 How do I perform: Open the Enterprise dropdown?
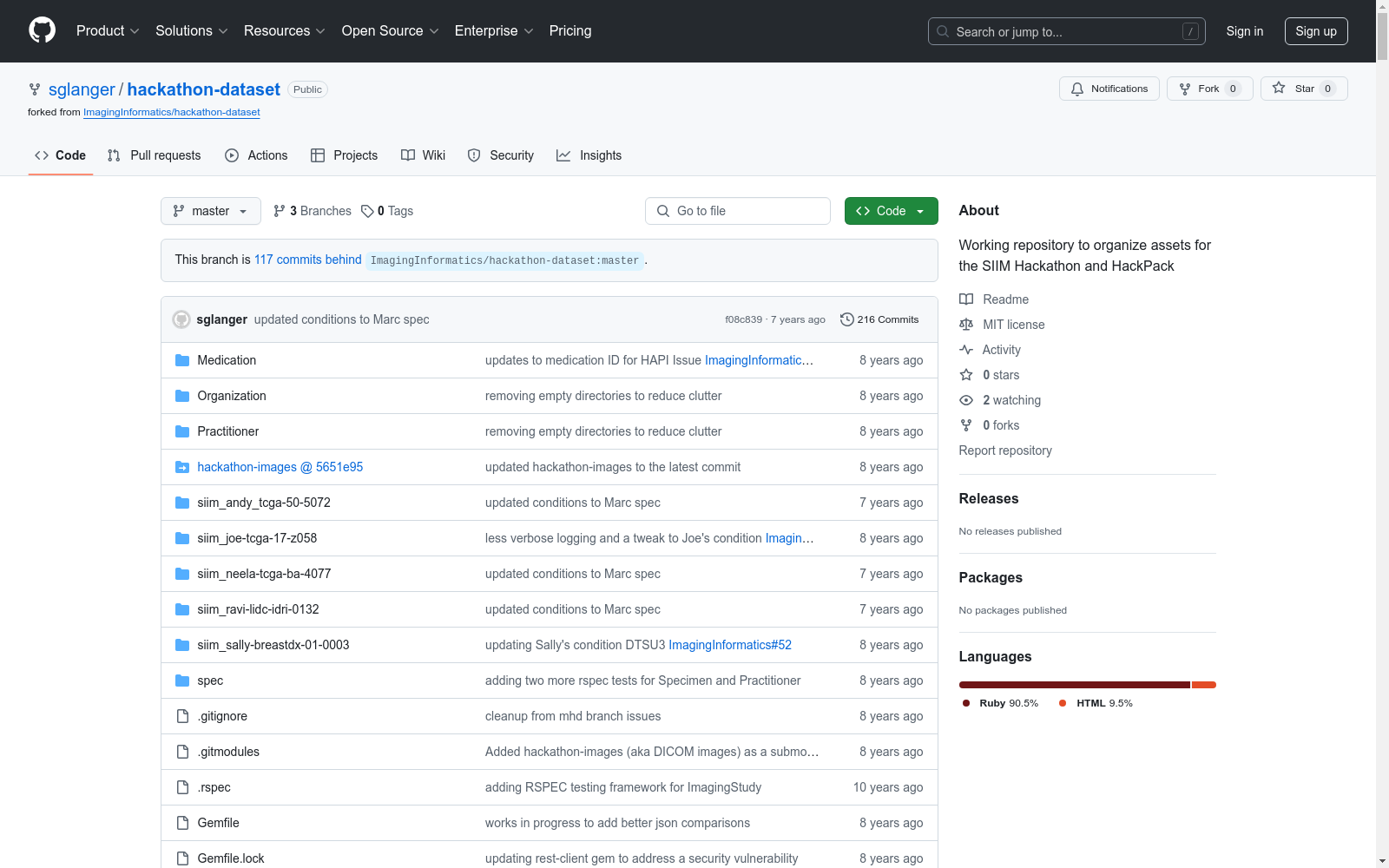point(494,31)
